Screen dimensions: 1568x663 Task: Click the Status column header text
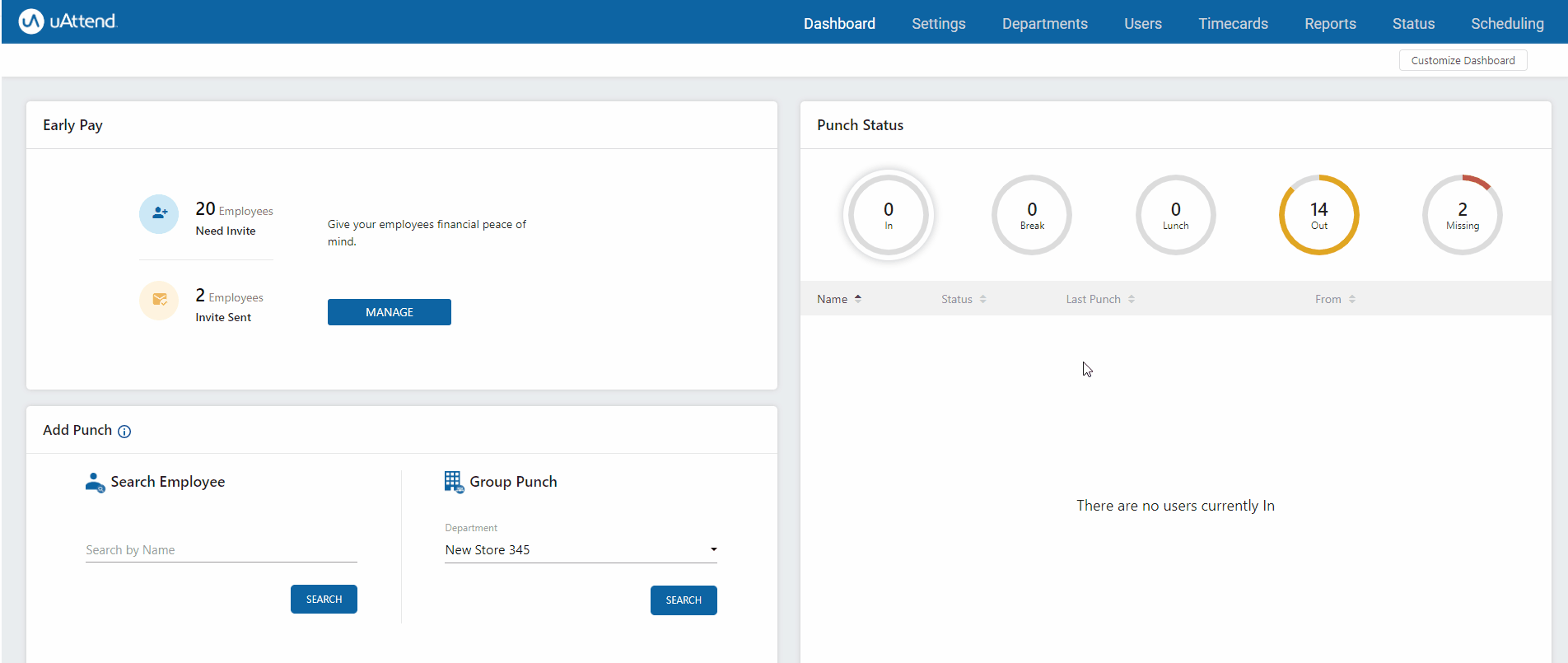tap(957, 299)
